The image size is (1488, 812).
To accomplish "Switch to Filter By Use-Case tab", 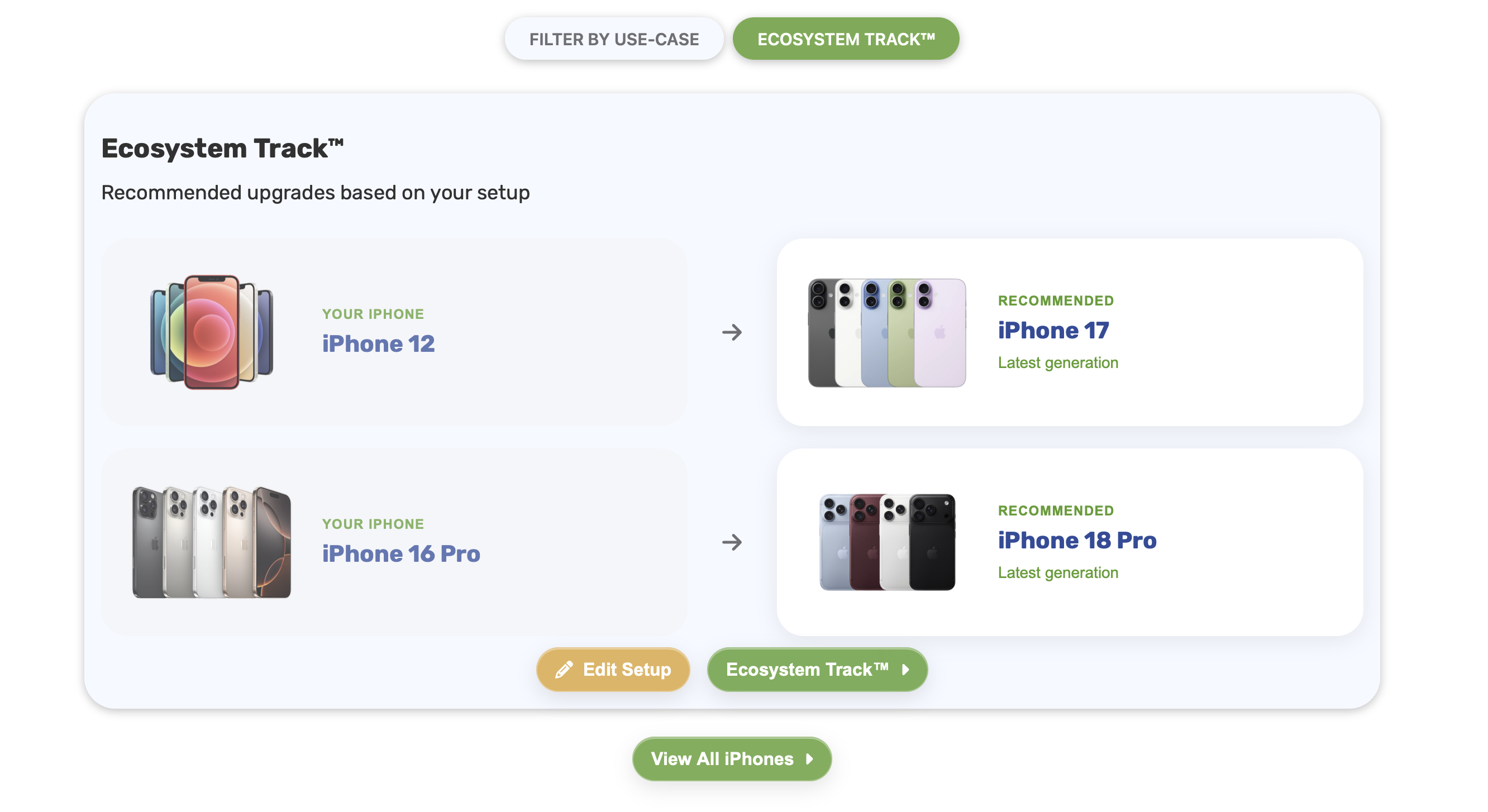I will tap(613, 39).
